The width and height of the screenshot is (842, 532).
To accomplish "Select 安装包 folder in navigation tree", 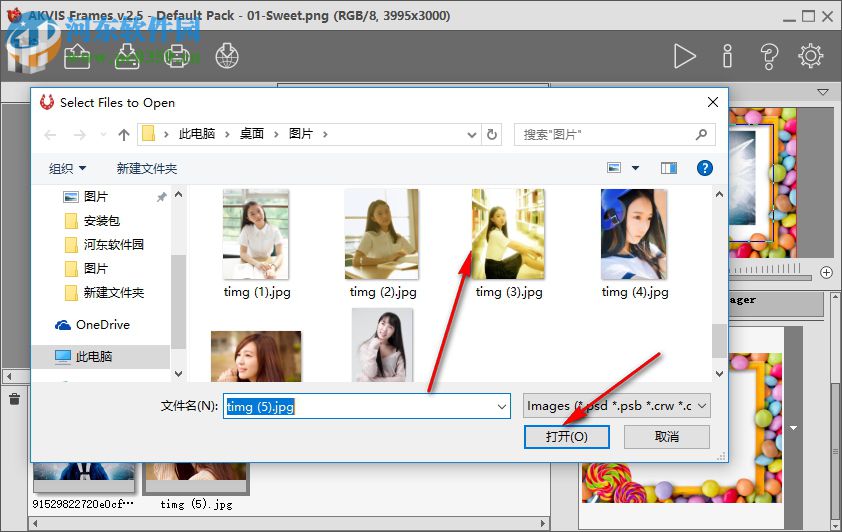I will pyautogui.click(x=101, y=221).
